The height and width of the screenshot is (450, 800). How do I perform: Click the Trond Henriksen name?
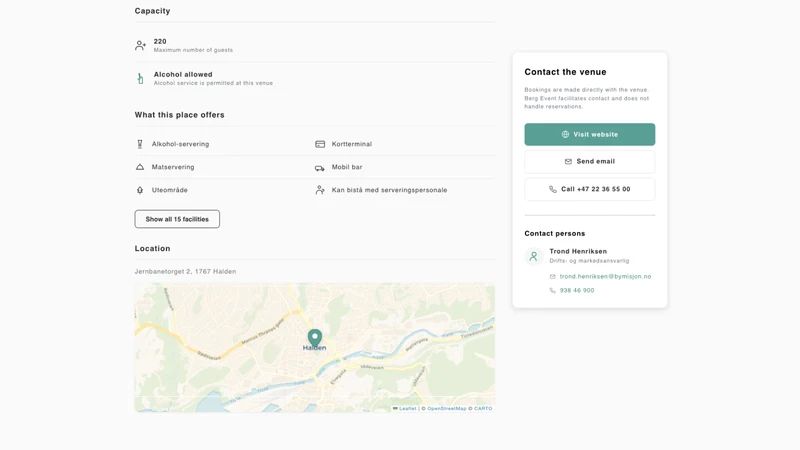click(x=578, y=251)
